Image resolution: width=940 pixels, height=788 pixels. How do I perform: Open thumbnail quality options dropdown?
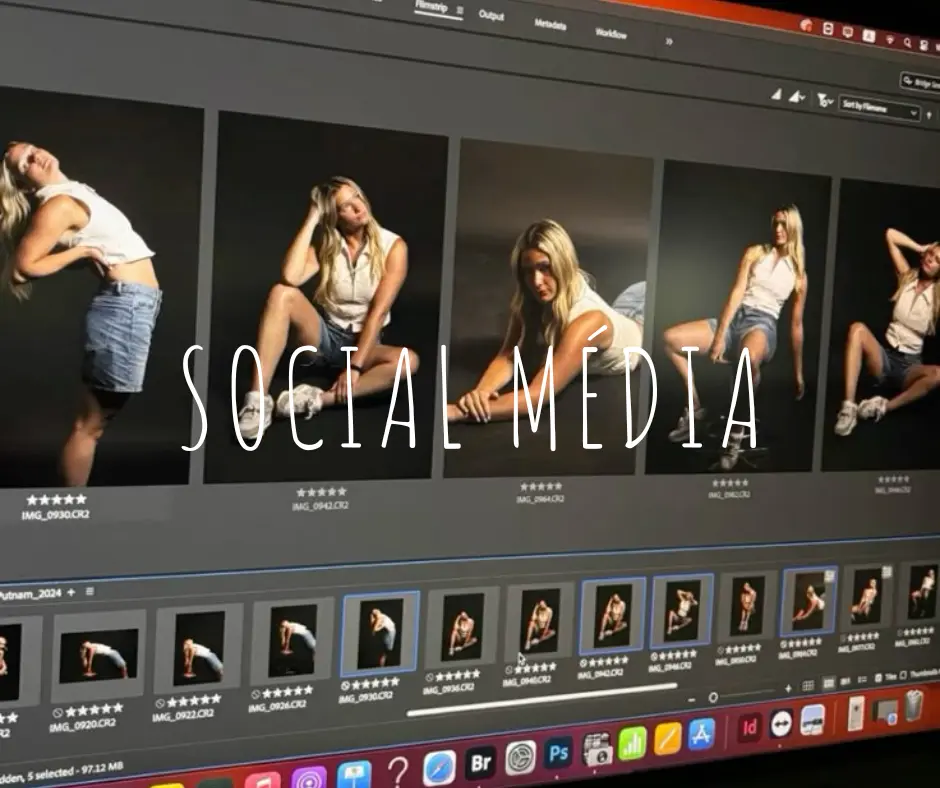[x=797, y=97]
